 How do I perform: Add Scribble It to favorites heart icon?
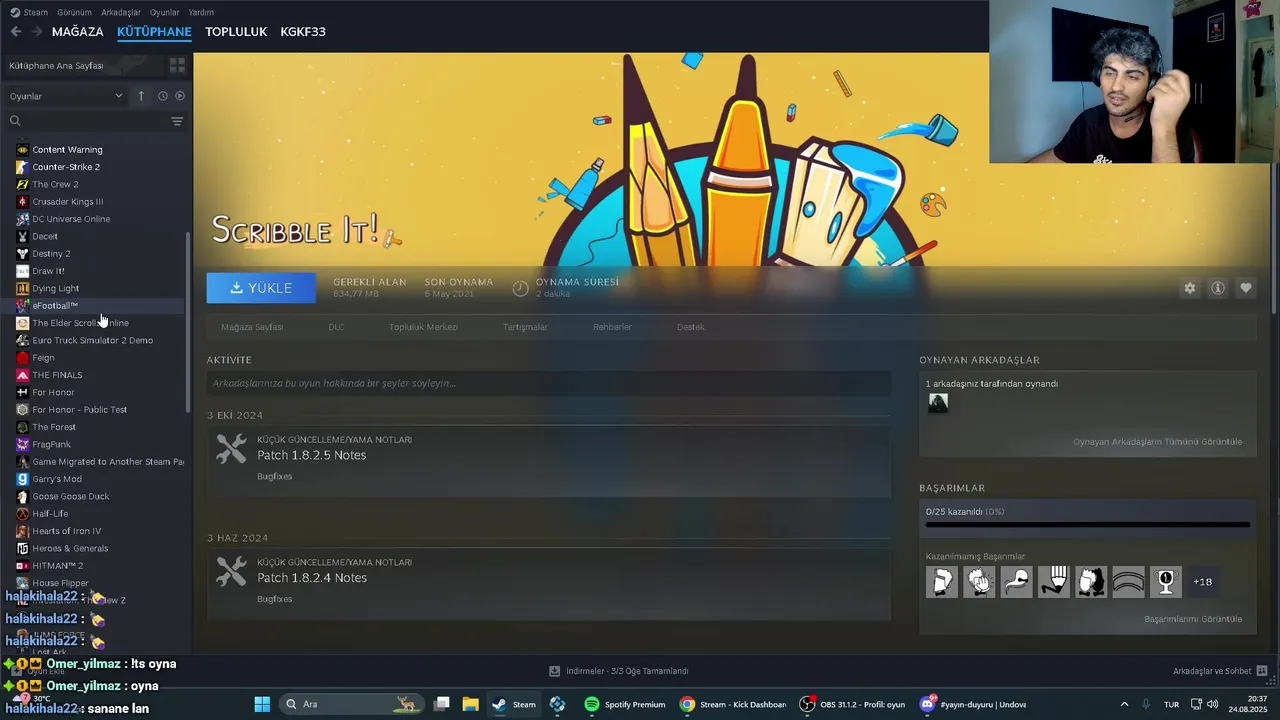coord(1246,288)
